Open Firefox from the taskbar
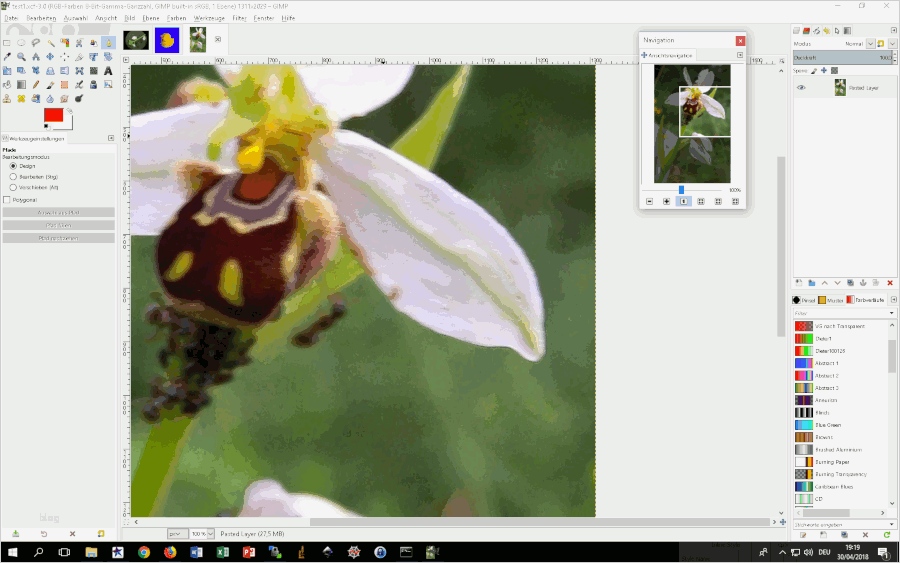Image resolution: width=900 pixels, height=563 pixels. point(170,552)
